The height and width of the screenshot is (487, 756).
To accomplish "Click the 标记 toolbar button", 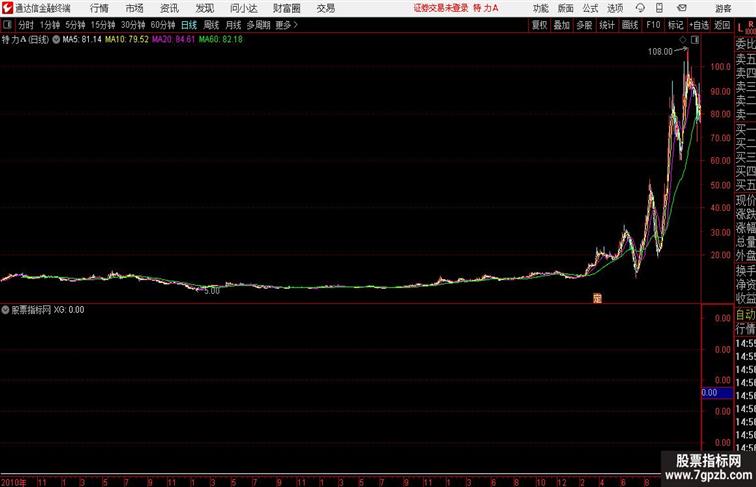I will 675,25.
